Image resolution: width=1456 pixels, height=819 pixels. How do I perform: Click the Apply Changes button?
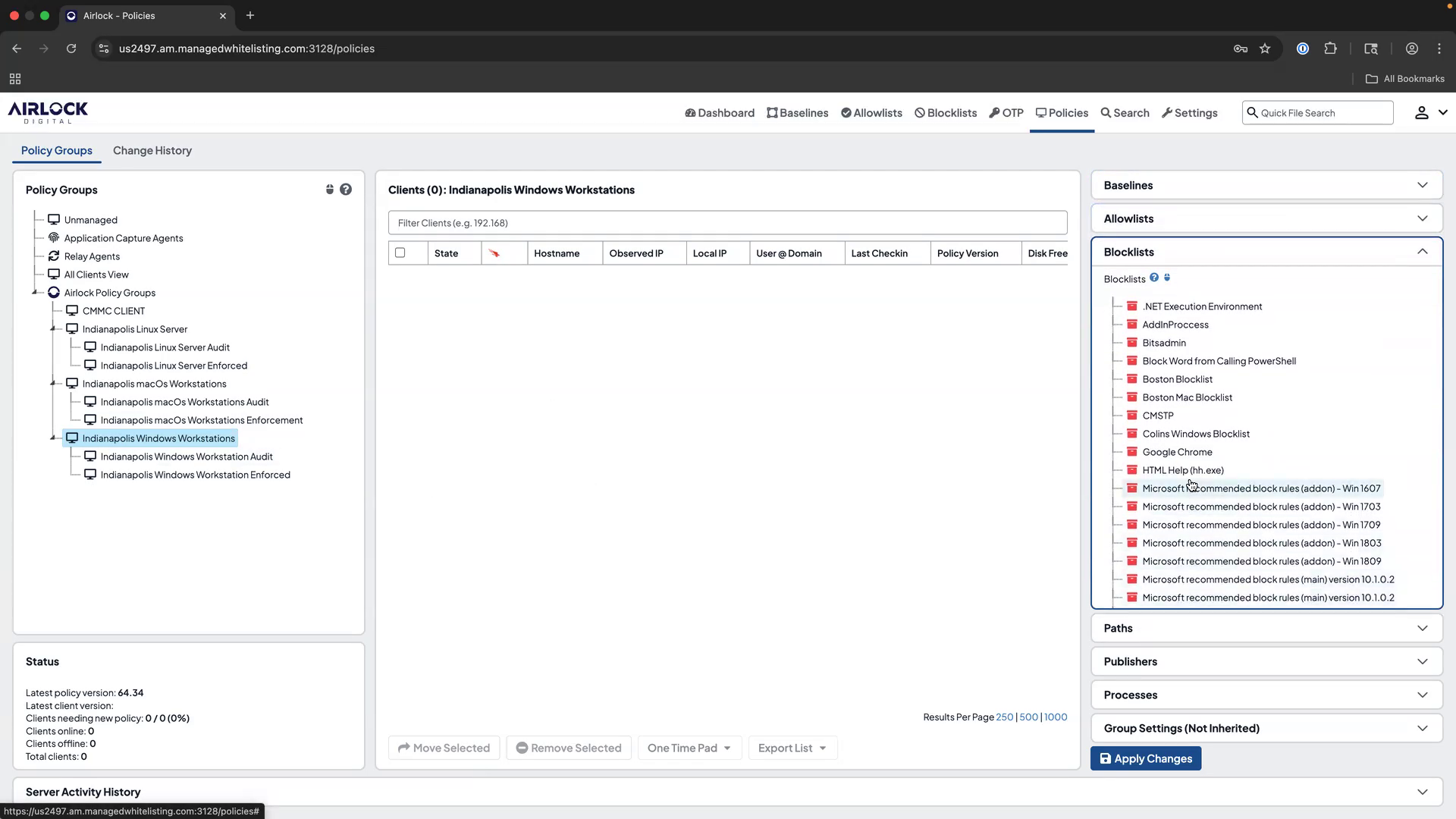click(x=1146, y=758)
